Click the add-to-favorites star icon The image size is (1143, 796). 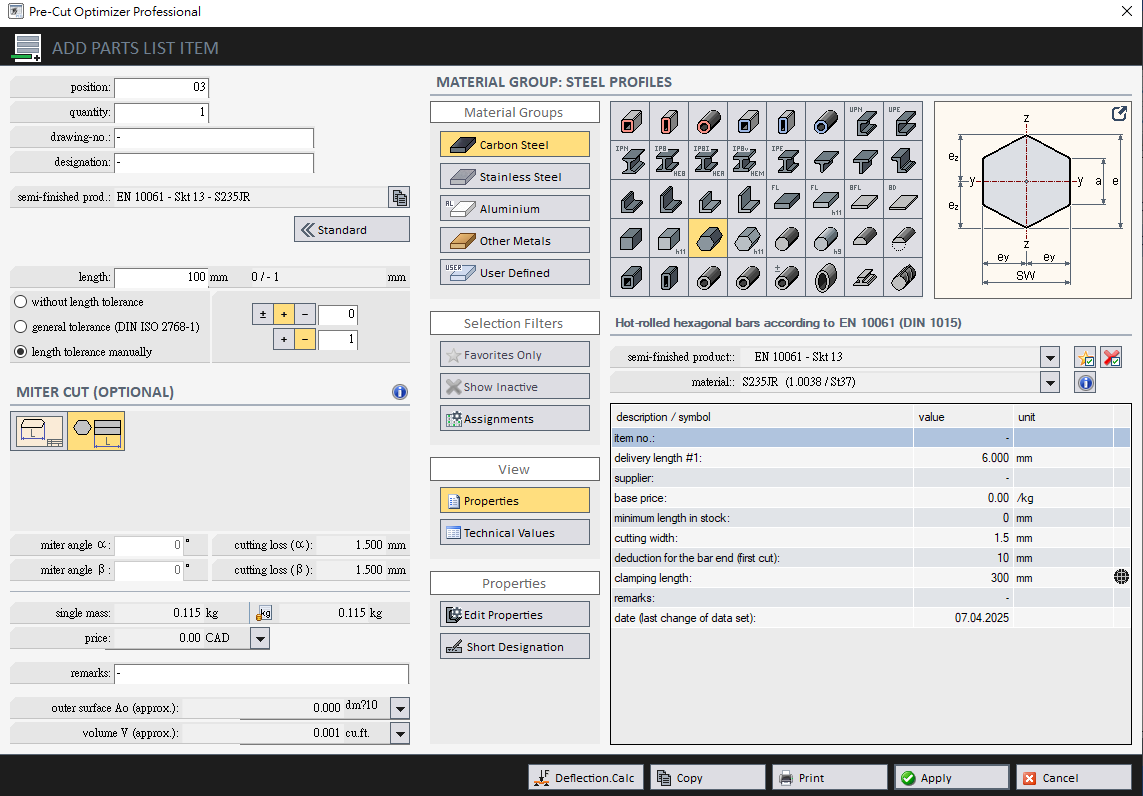coord(1085,358)
